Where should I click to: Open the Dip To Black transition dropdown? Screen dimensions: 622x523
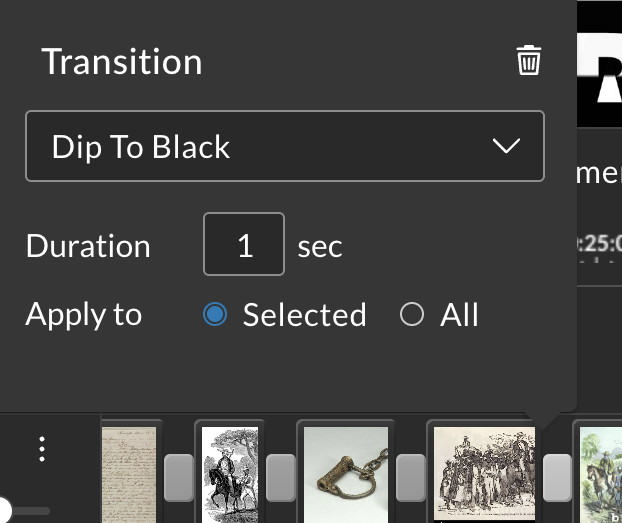tap(285, 146)
